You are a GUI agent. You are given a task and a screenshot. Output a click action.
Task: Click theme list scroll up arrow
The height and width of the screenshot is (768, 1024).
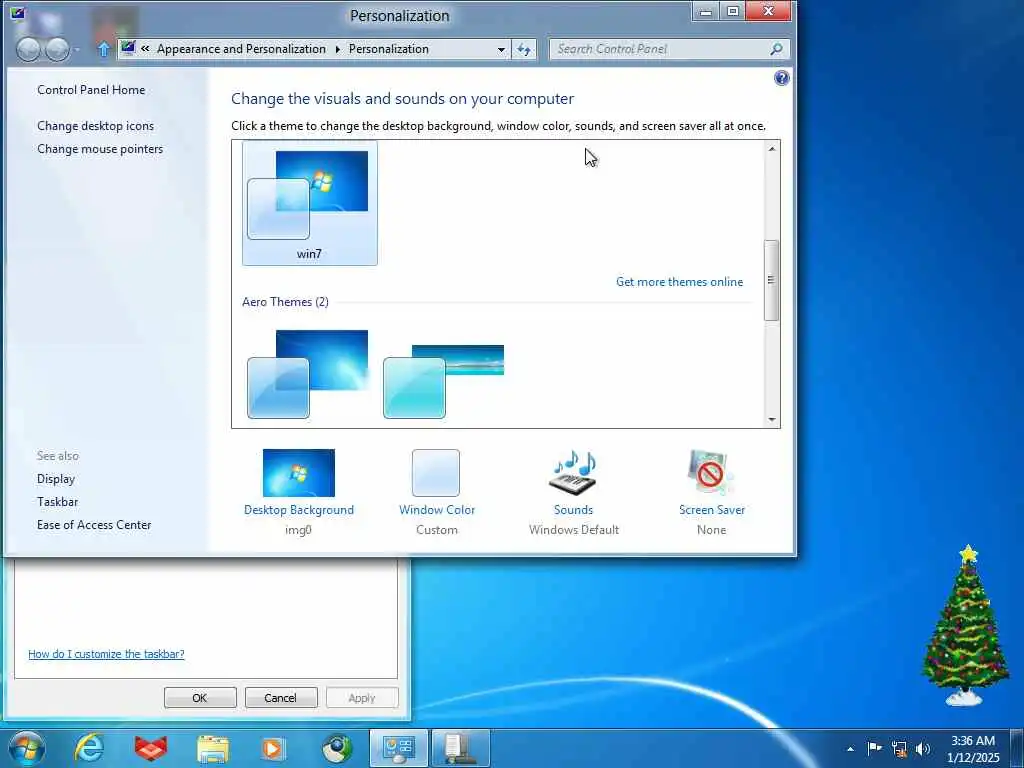(x=772, y=149)
